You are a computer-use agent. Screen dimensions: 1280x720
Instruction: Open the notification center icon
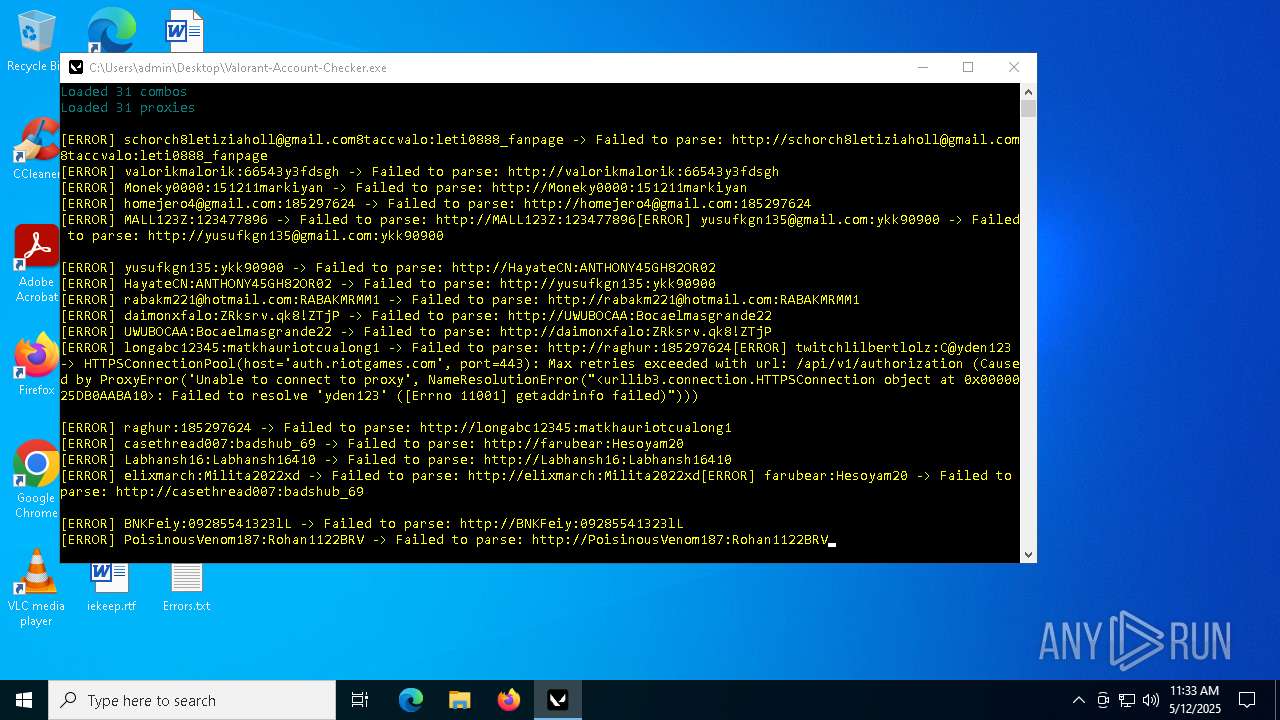point(1247,700)
